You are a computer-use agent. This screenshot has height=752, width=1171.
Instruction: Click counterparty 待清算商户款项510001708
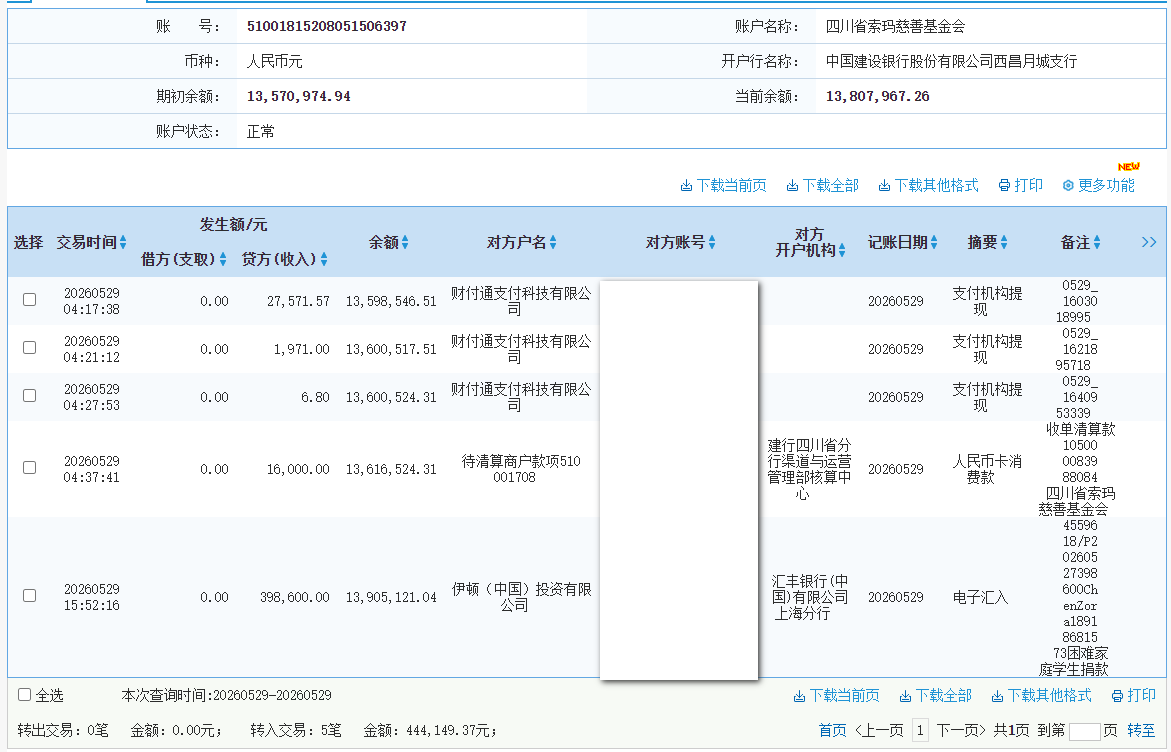tap(521, 469)
